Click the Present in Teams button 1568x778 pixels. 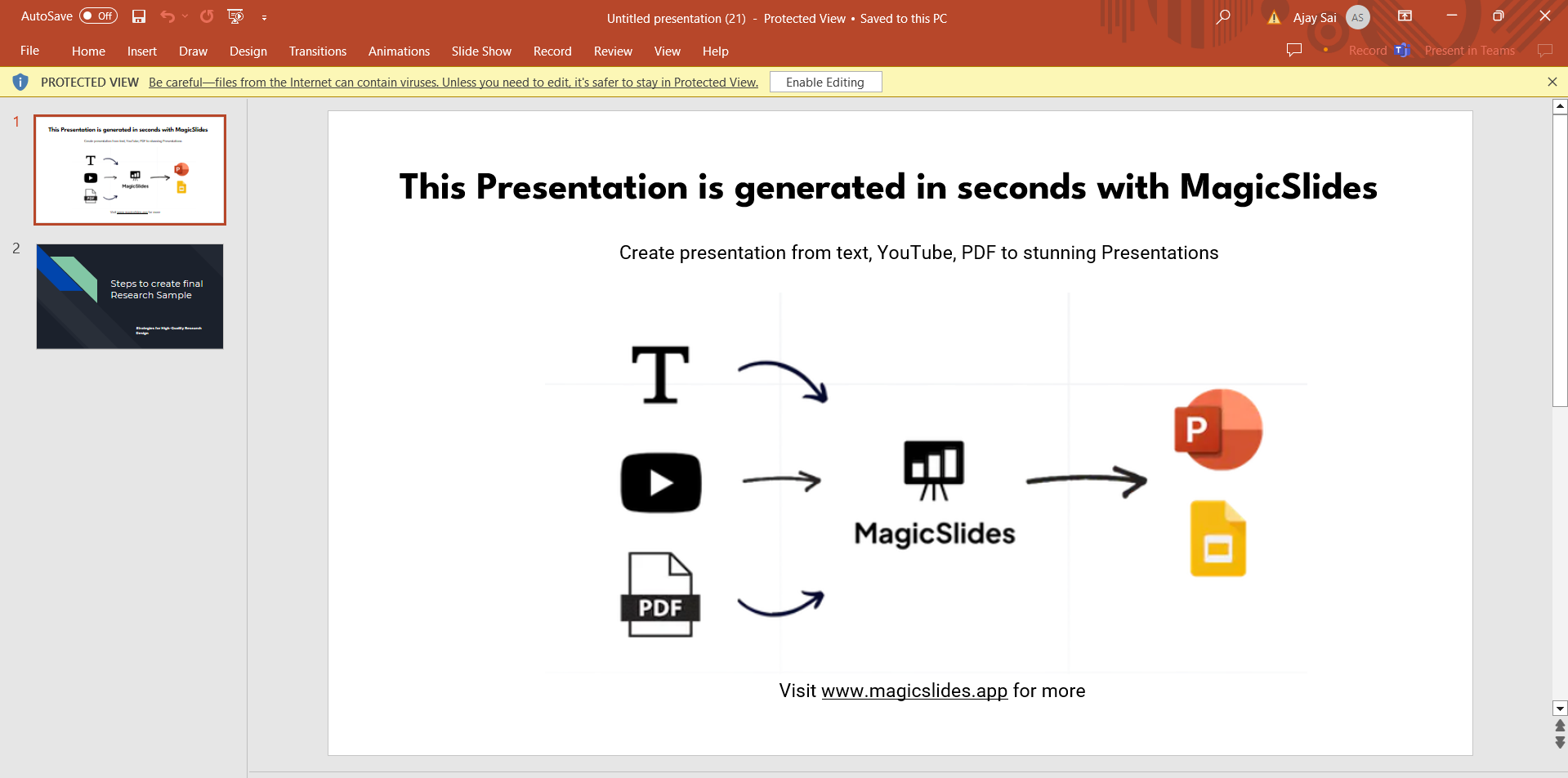tap(1470, 51)
